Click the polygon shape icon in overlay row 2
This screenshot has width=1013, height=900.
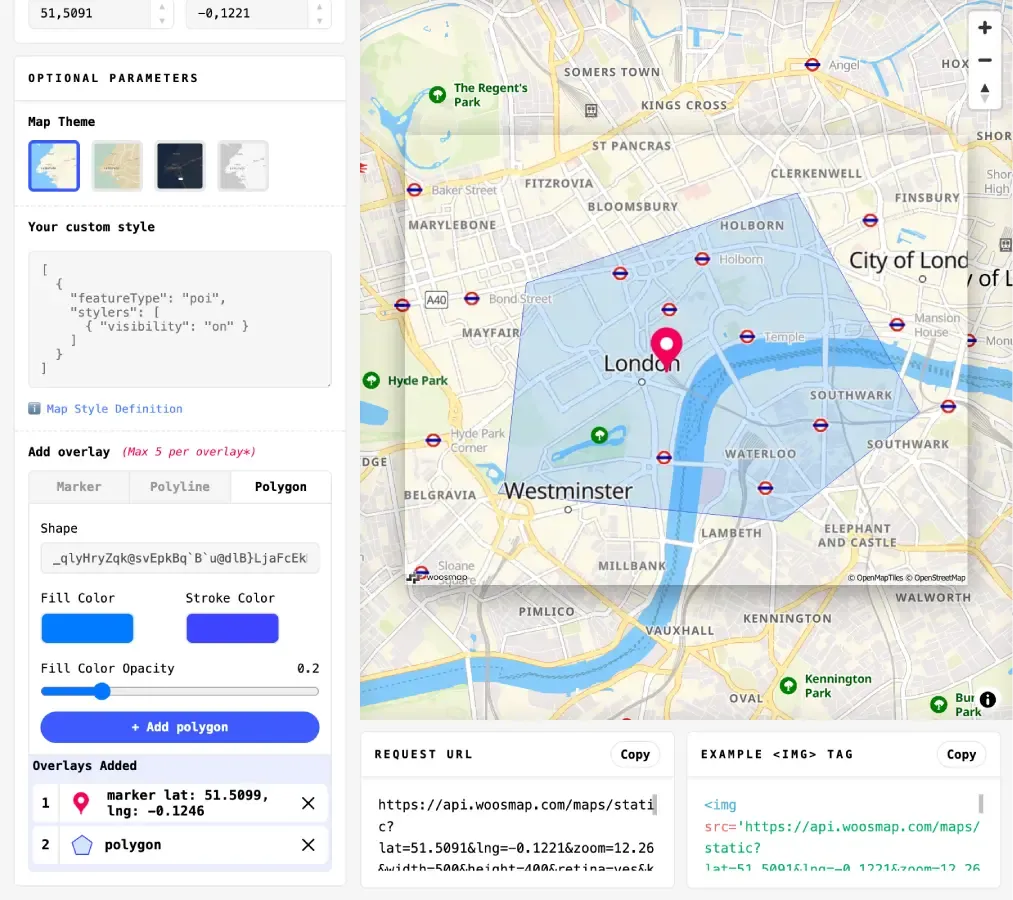click(x=80, y=845)
